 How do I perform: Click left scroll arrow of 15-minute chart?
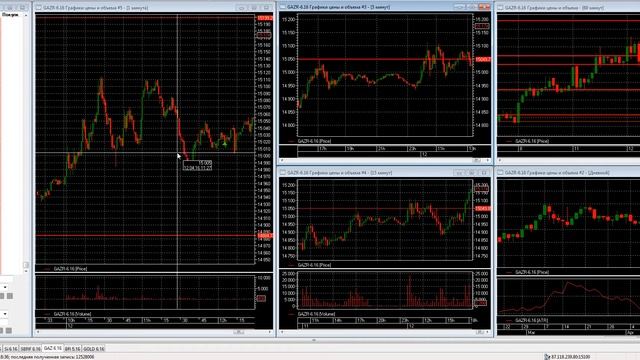282,332
